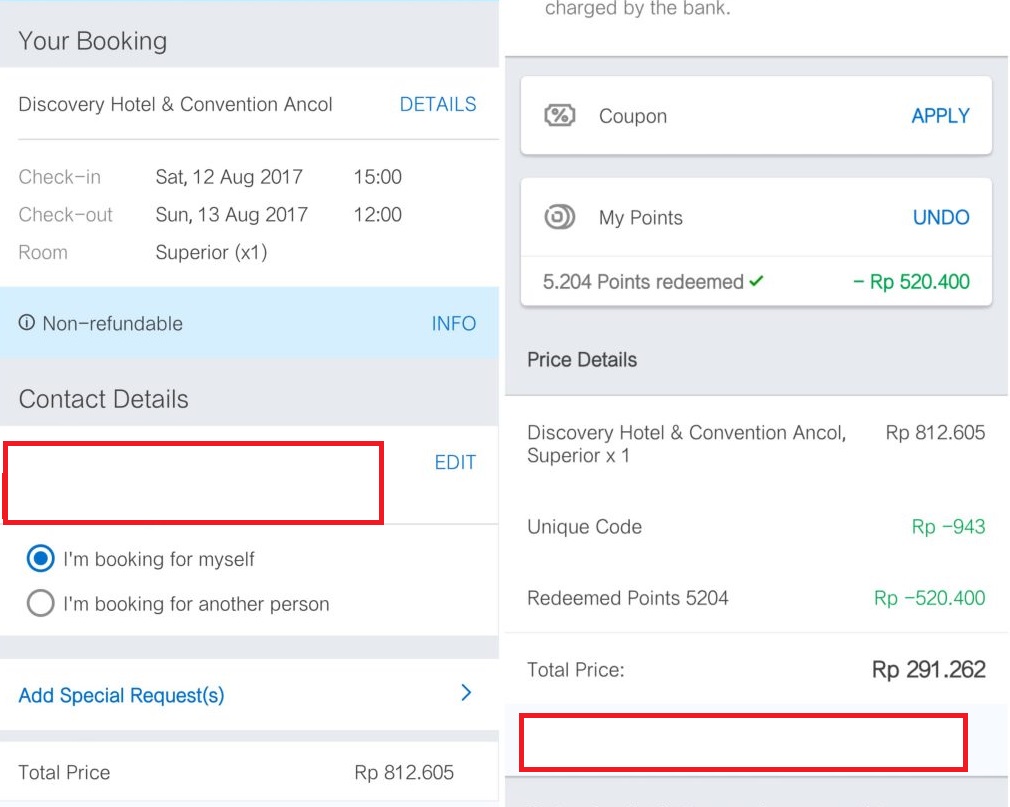Click the coupon percent ticket icon

click(559, 115)
